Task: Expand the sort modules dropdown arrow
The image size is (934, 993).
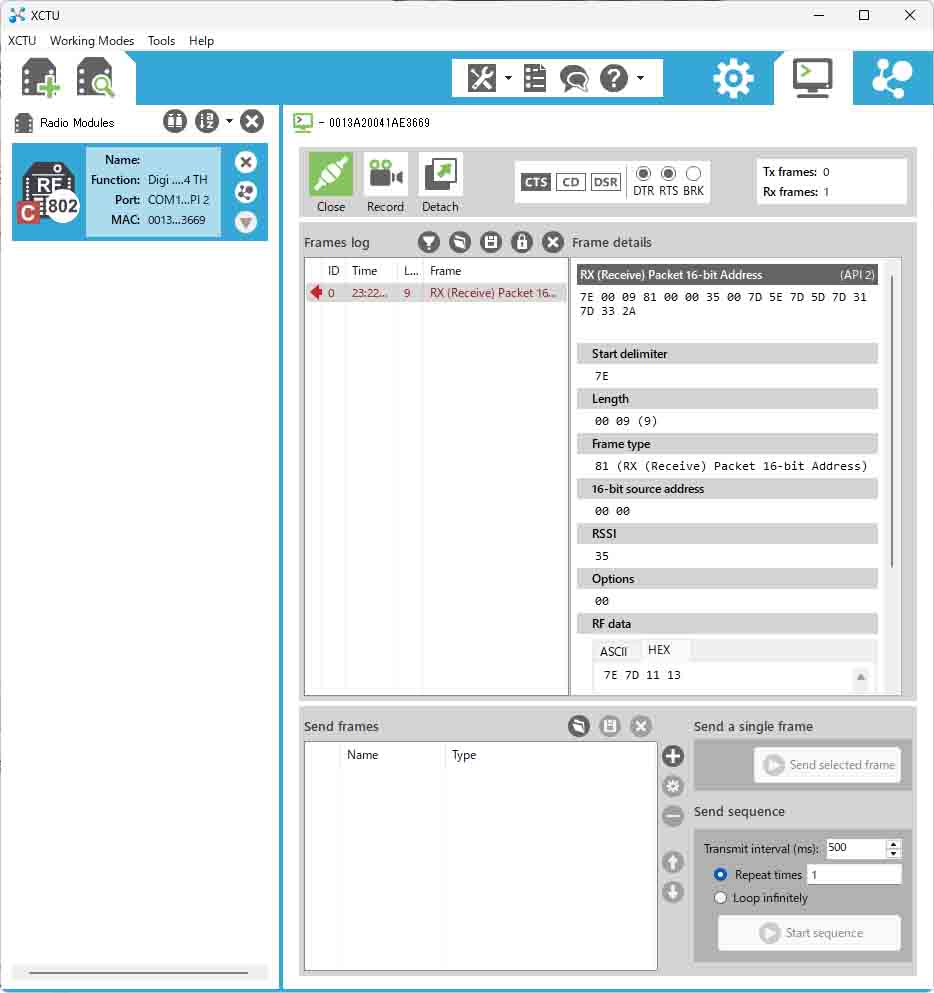Action: (229, 121)
